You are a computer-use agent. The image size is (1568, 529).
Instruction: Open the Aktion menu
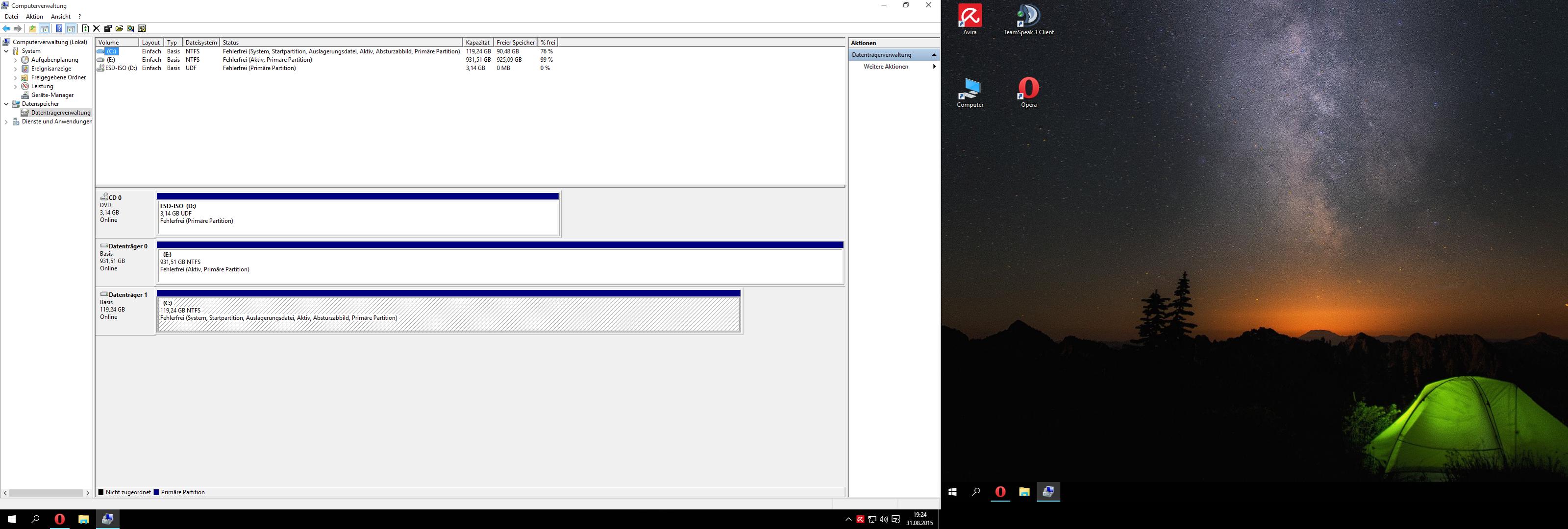34,17
